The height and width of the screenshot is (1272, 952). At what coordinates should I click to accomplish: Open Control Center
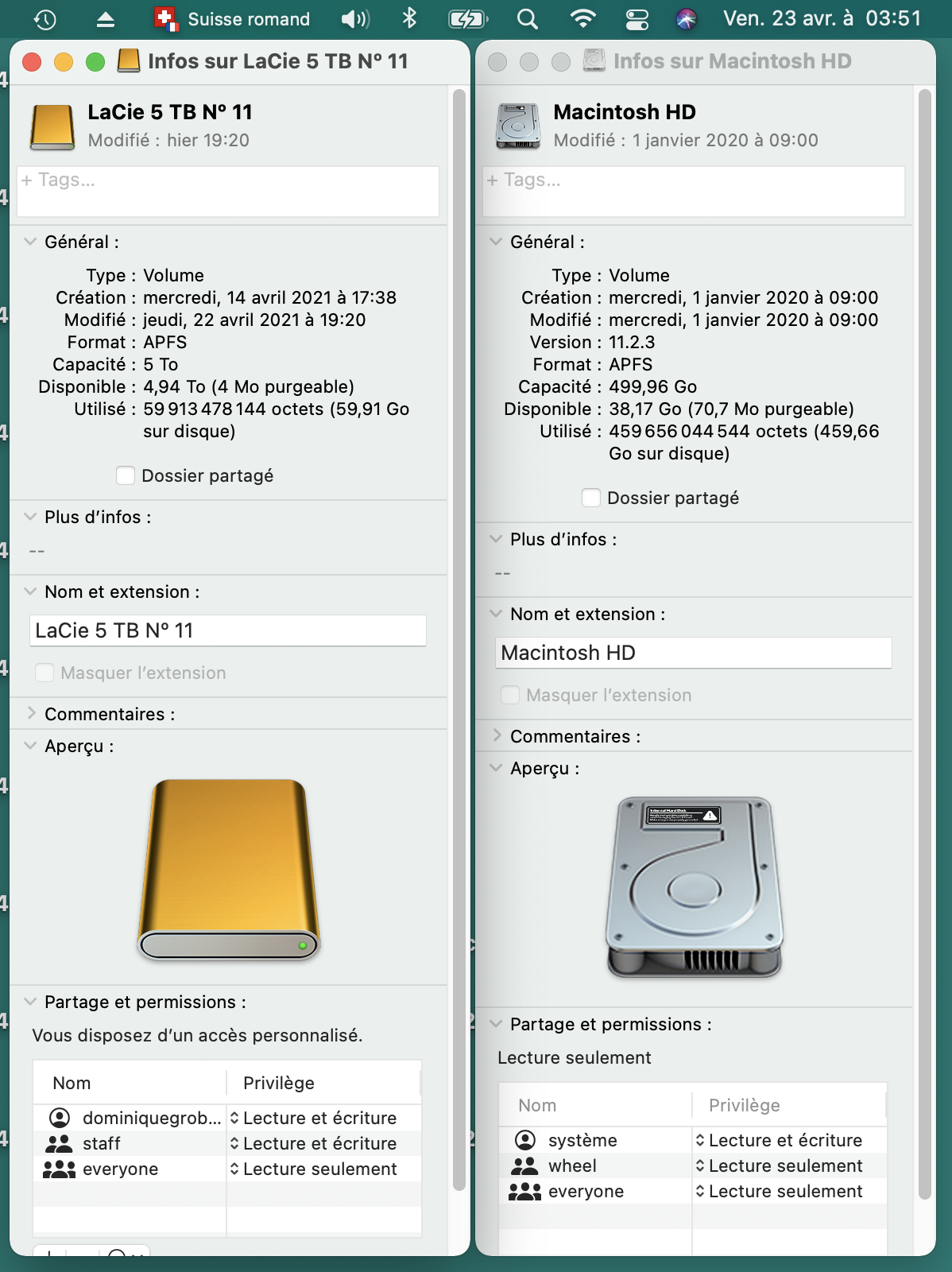pyautogui.click(x=637, y=19)
